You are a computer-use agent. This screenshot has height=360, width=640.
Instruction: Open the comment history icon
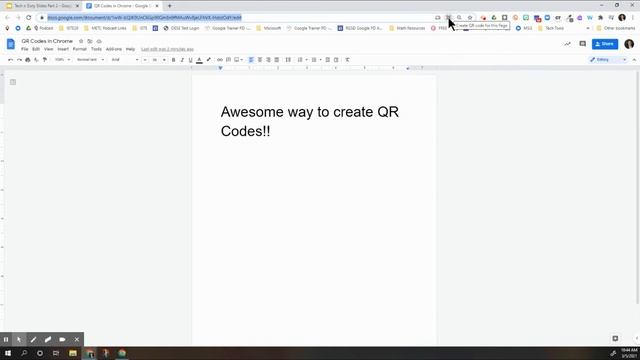coord(582,44)
